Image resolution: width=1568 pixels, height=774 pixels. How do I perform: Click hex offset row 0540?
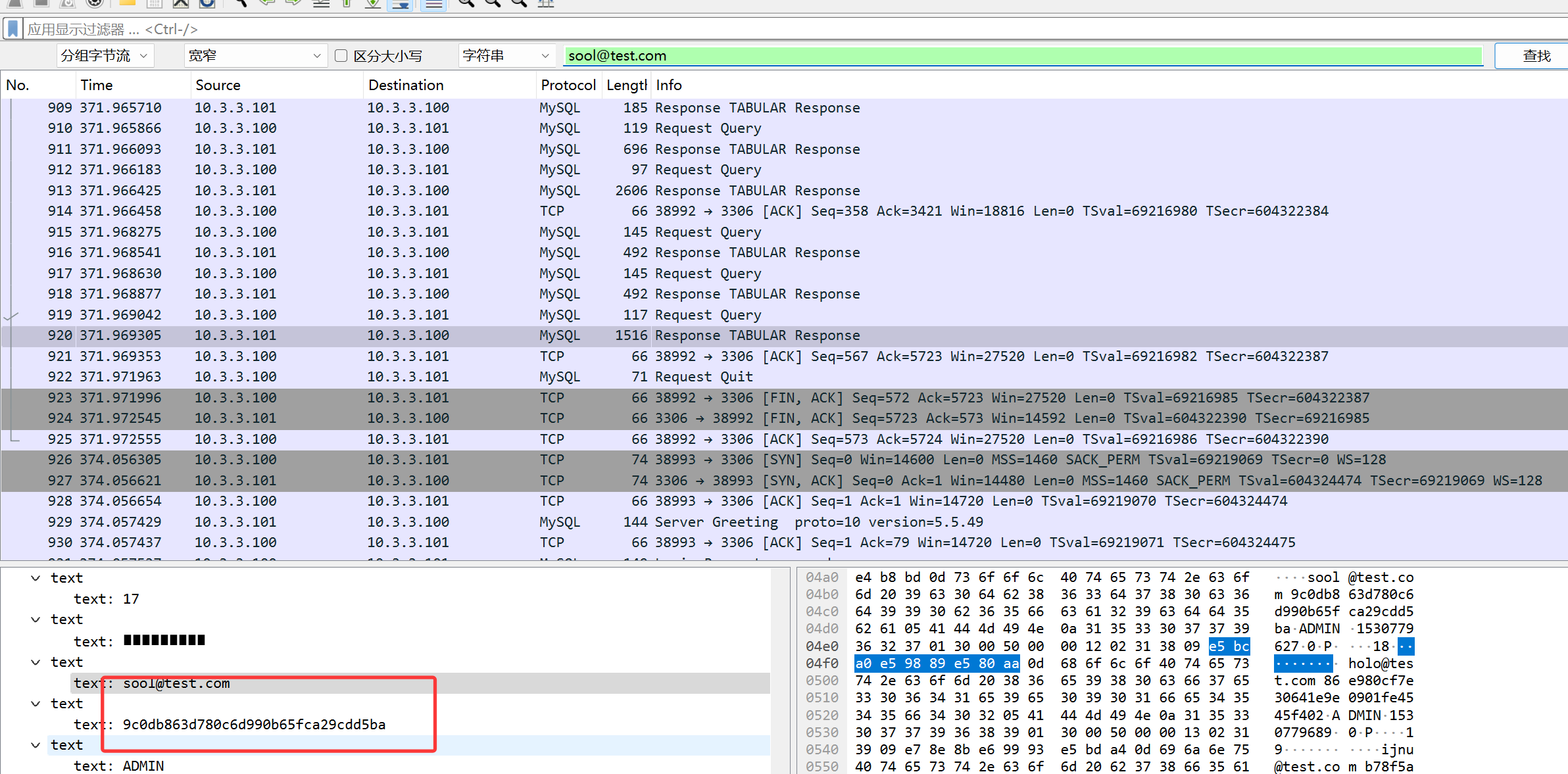pyautogui.click(x=822, y=750)
